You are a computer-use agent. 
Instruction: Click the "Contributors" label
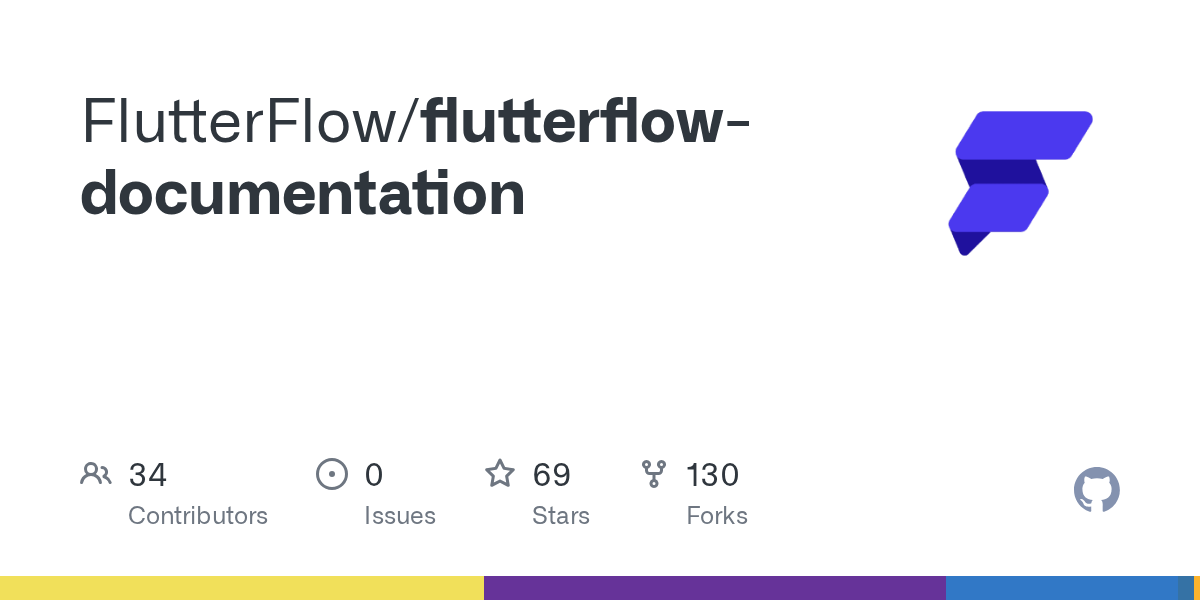pos(198,516)
